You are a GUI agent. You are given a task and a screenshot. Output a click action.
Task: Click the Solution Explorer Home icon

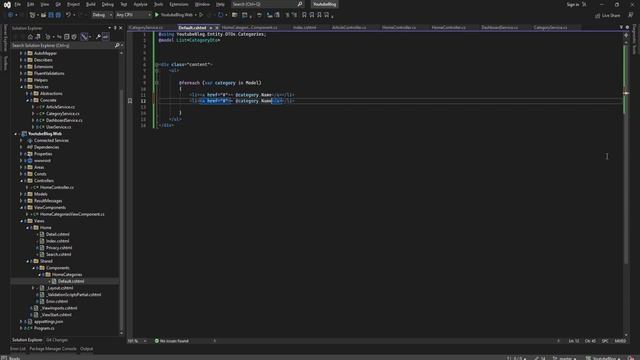click(30, 37)
